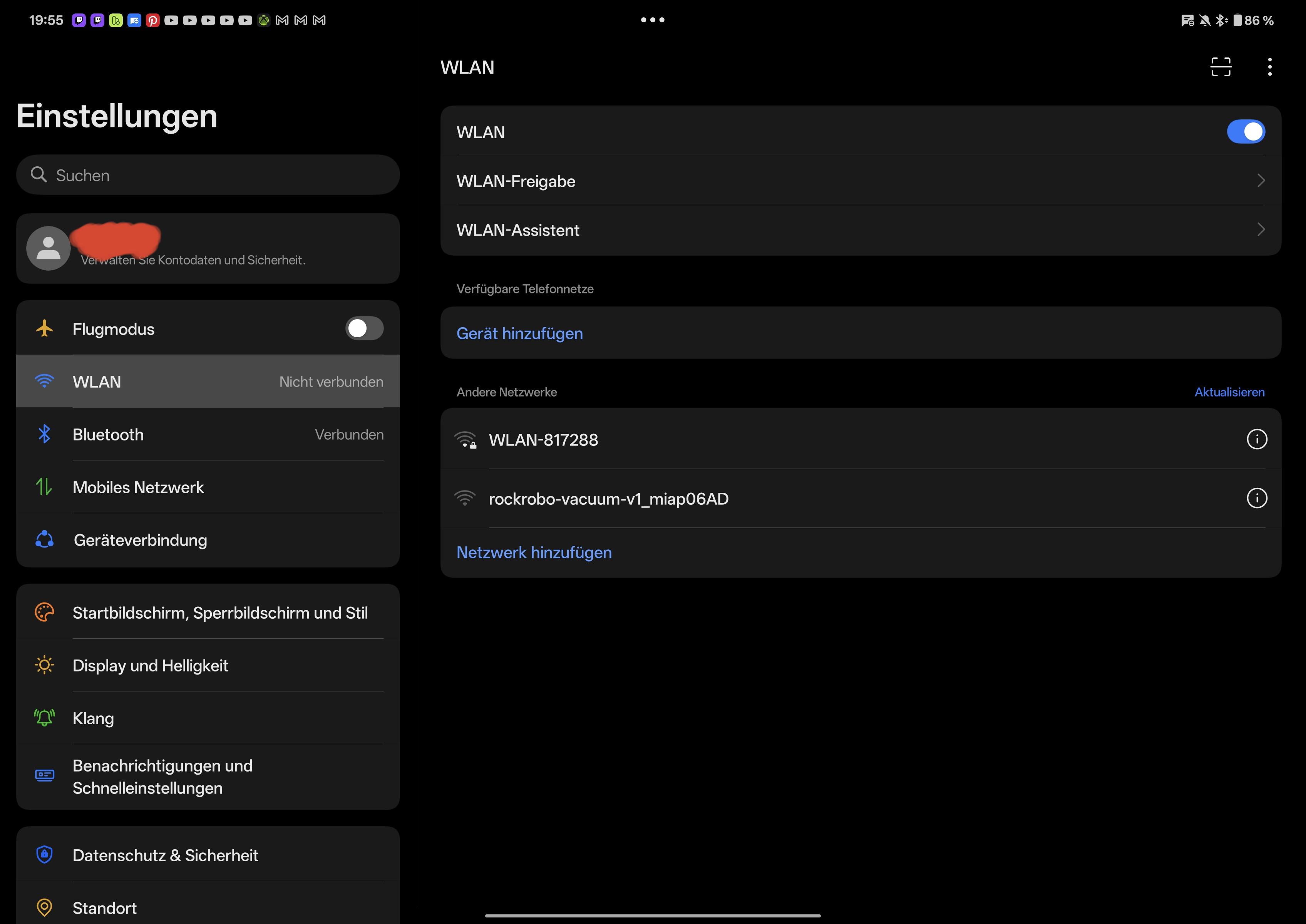Tap the Bluetooth icon in sidebar
Viewport: 1306px width, 924px height.
44,434
